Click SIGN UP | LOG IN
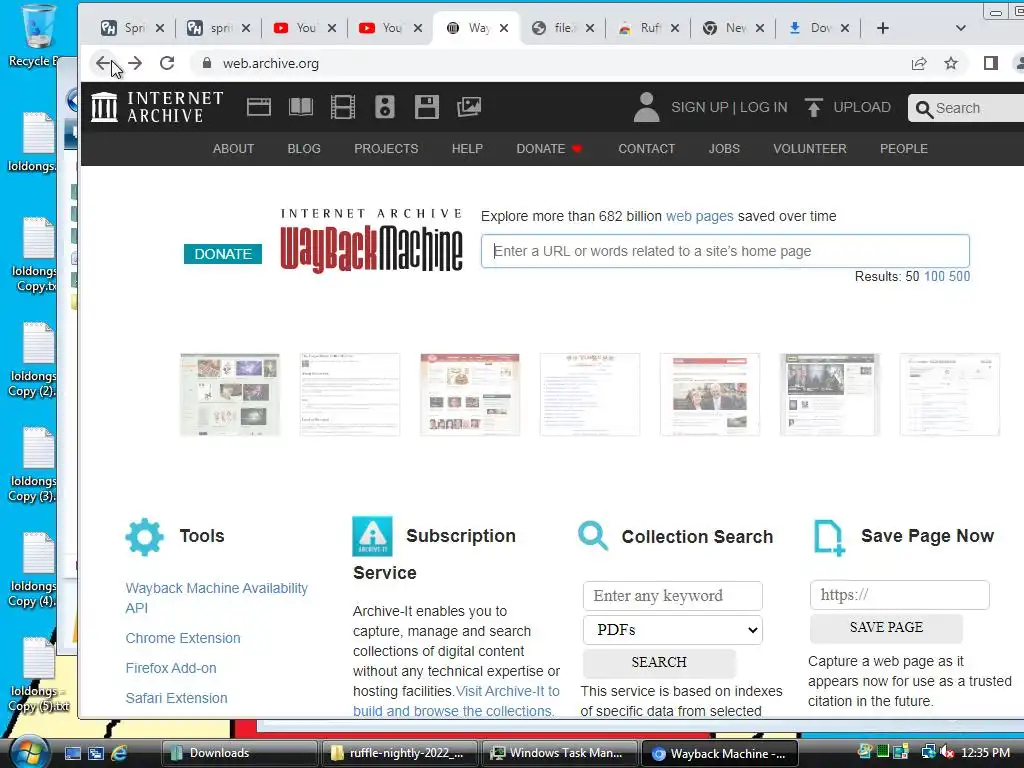This screenshot has width=1024, height=768. 729,107
